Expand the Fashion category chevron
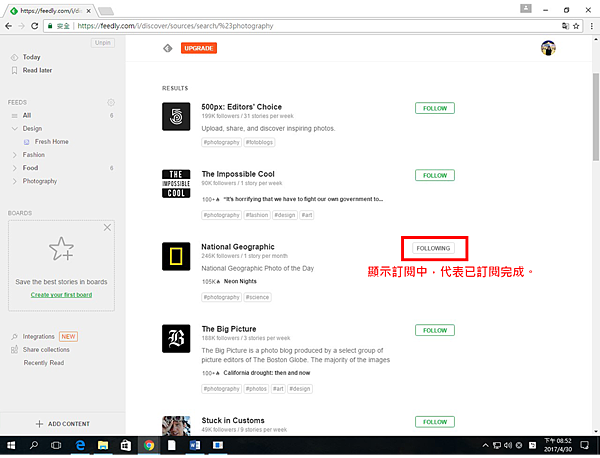This screenshot has width=600, height=458. [x=15, y=155]
